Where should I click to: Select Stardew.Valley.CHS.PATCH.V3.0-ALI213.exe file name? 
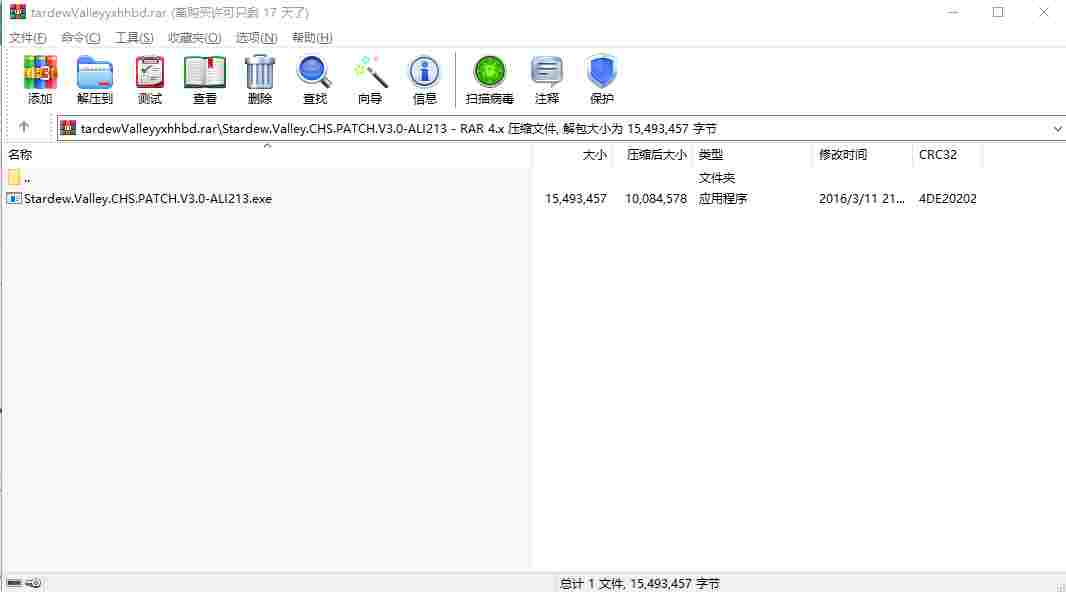coord(148,198)
